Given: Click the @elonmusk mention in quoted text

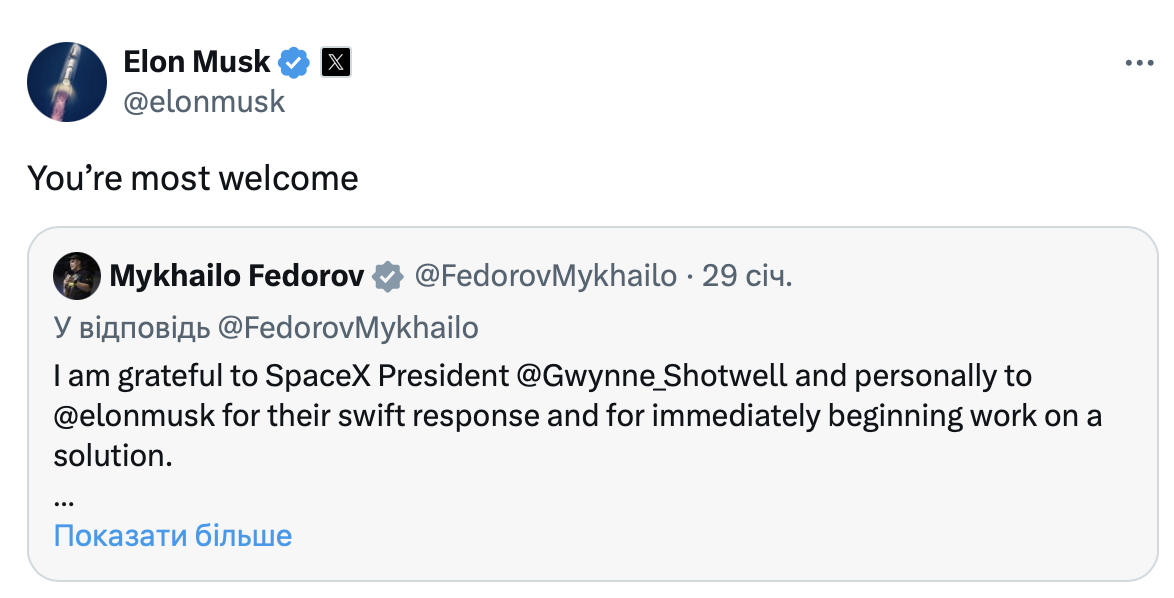Looking at the screenshot, I should tap(134, 416).
